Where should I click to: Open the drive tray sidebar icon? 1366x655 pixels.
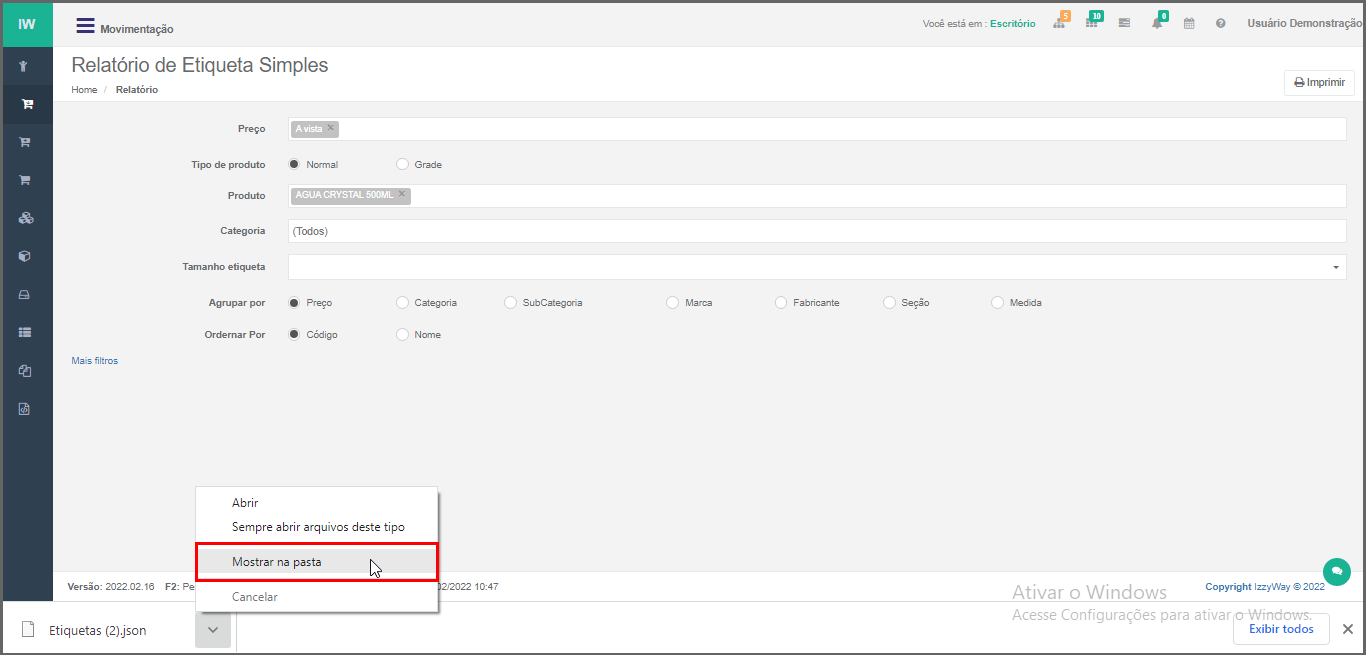coord(26,294)
